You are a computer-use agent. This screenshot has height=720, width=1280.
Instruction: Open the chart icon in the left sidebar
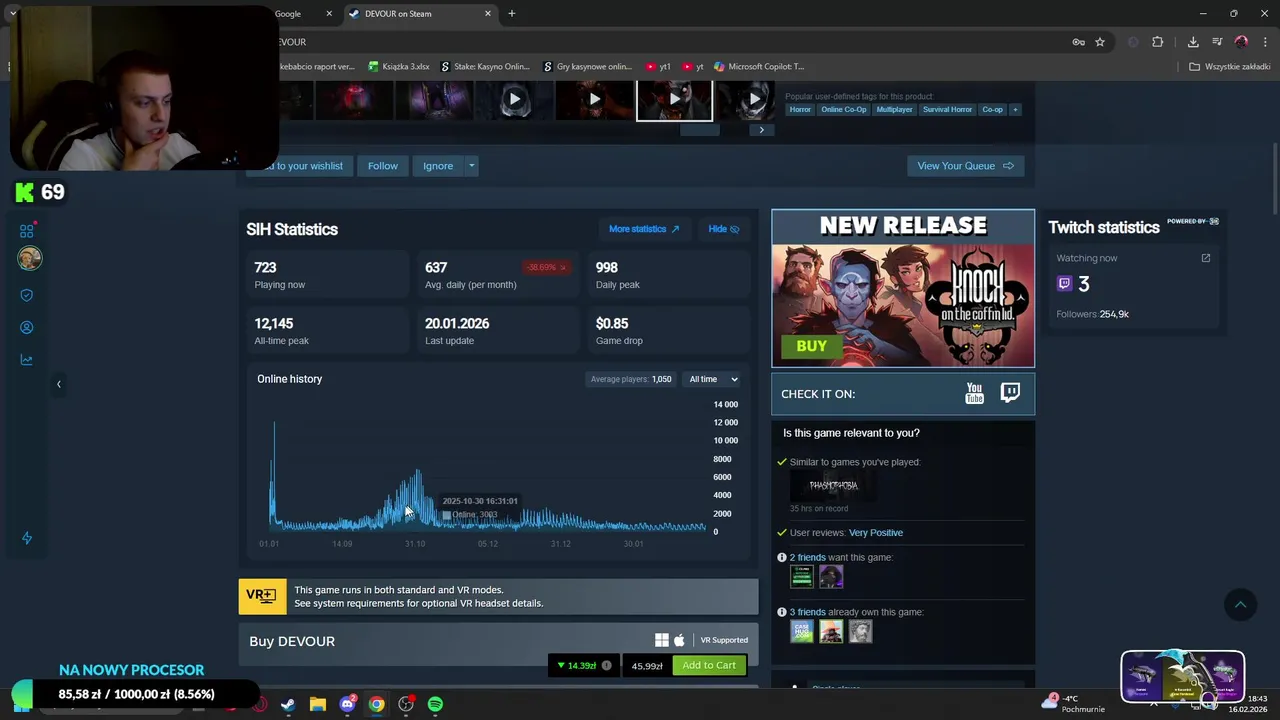pos(27,360)
